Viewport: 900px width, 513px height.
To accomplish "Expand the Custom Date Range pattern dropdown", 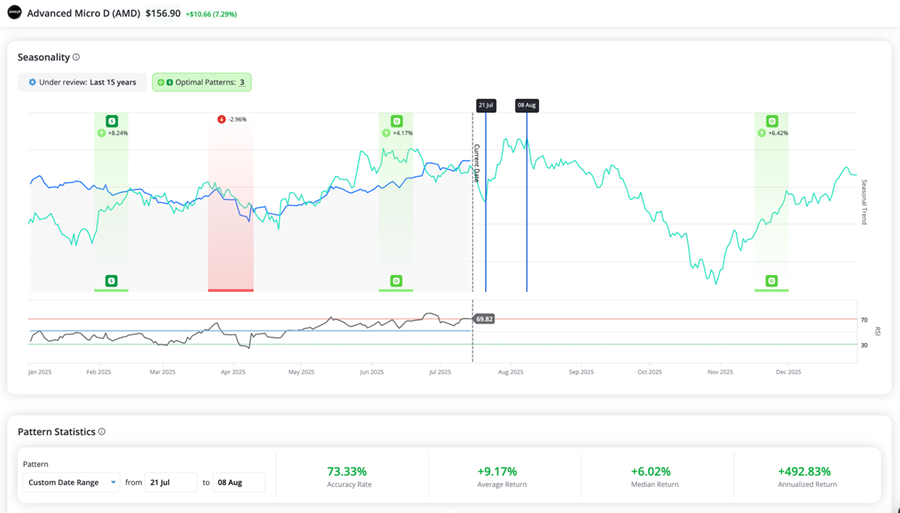I will [71, 482].
